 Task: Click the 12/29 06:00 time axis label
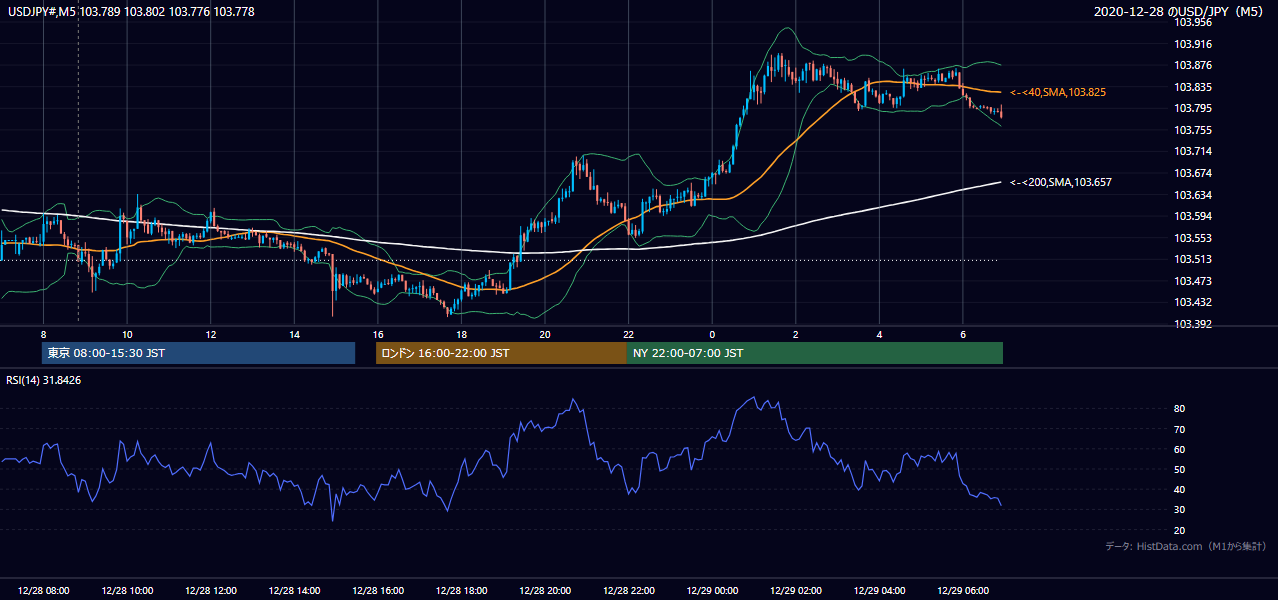coord(963,591)
